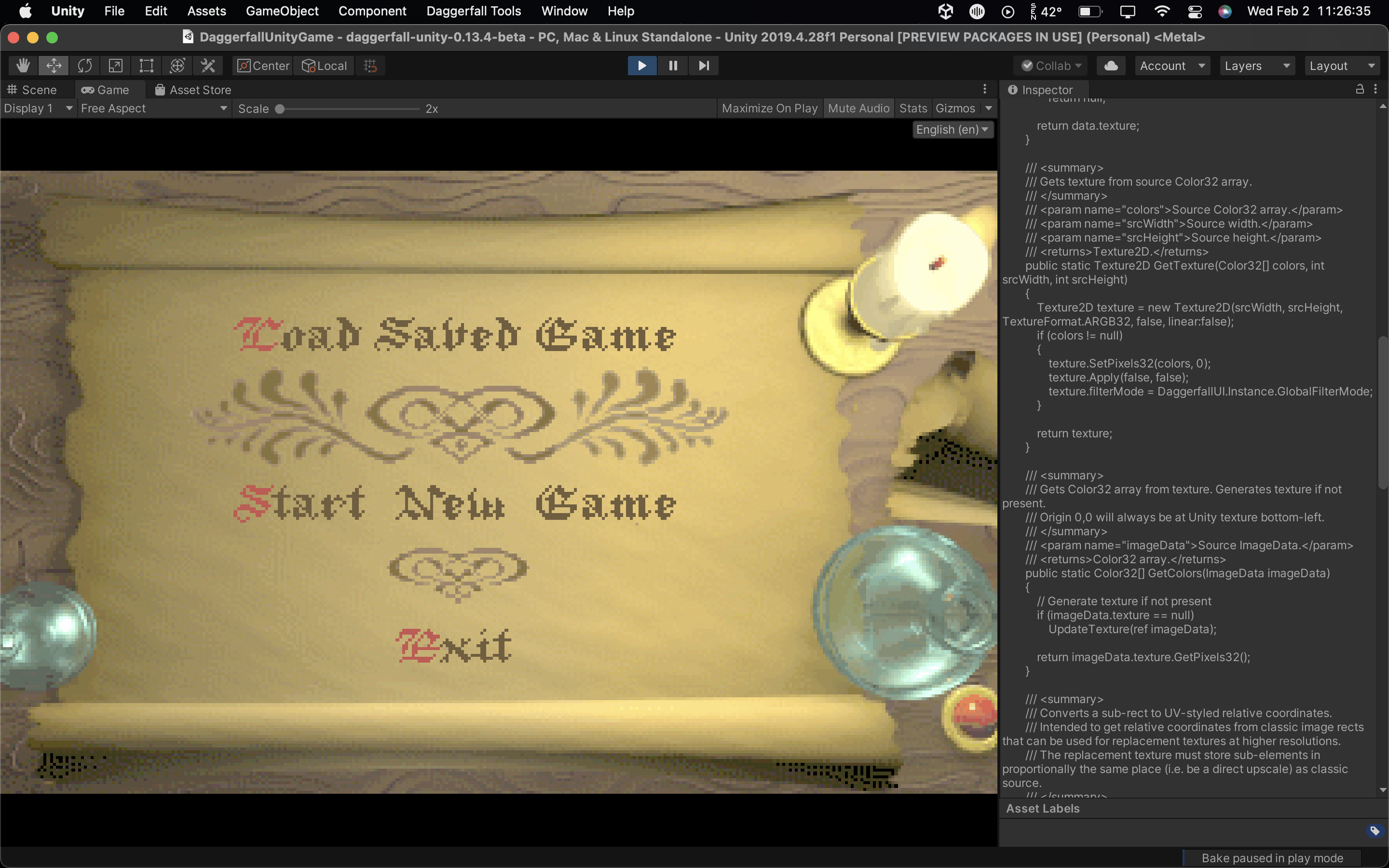
Task: Open macOS Control Center
Action: [x=1195, y=11]
